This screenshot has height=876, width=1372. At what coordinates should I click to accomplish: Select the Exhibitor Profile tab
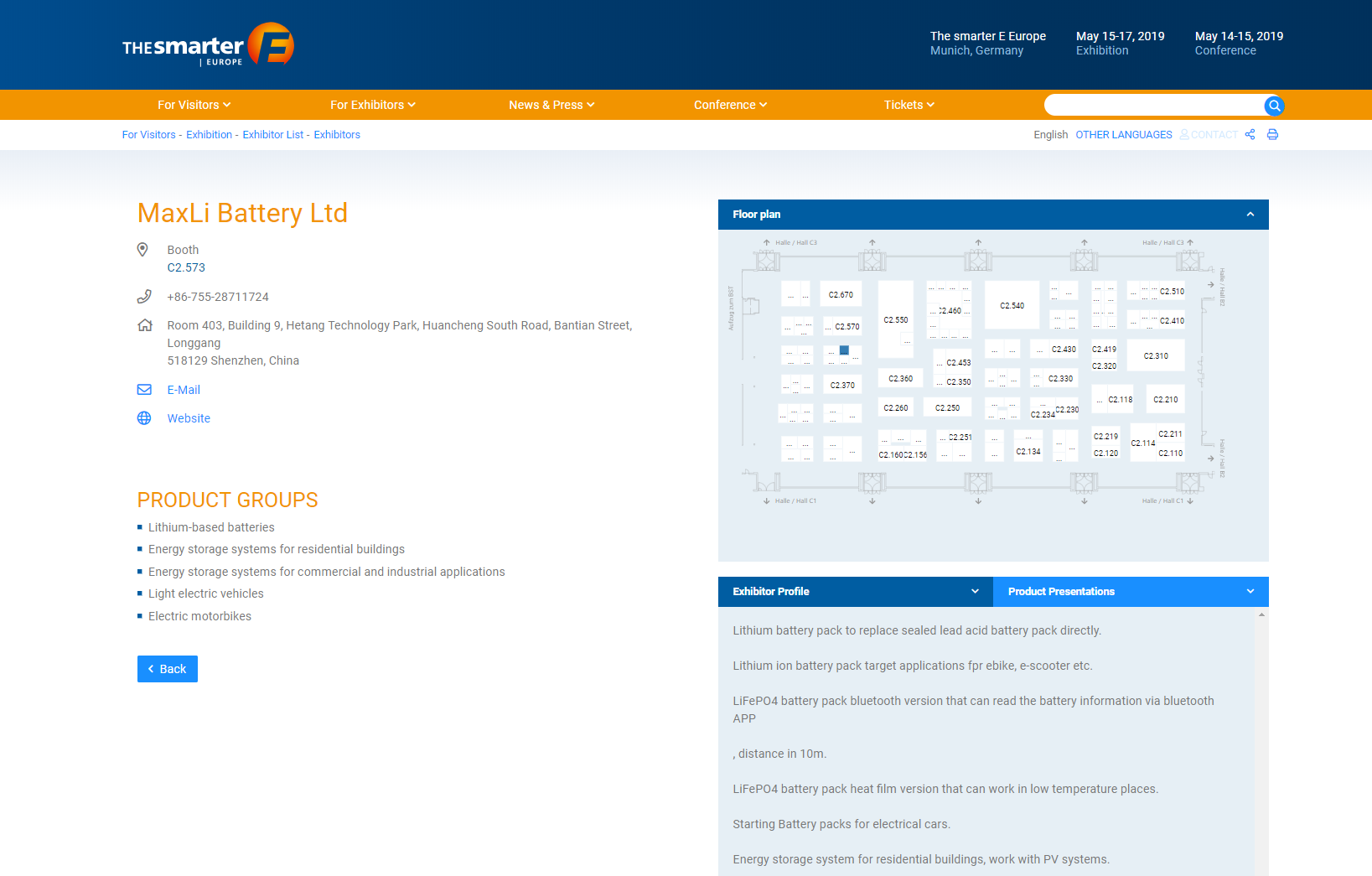(x=856, y=592)
